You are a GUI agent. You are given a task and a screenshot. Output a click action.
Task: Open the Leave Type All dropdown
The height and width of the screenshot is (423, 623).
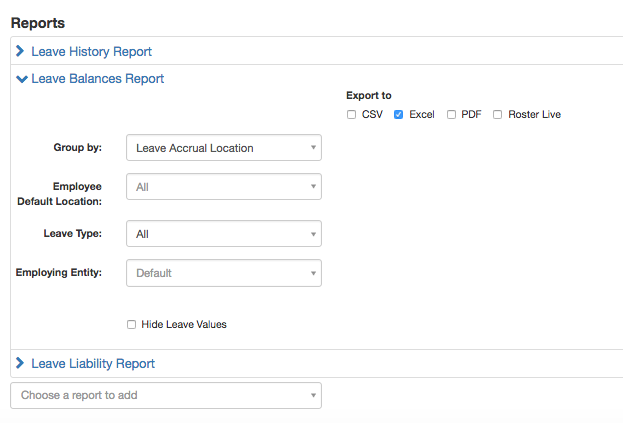click(224, 234)
